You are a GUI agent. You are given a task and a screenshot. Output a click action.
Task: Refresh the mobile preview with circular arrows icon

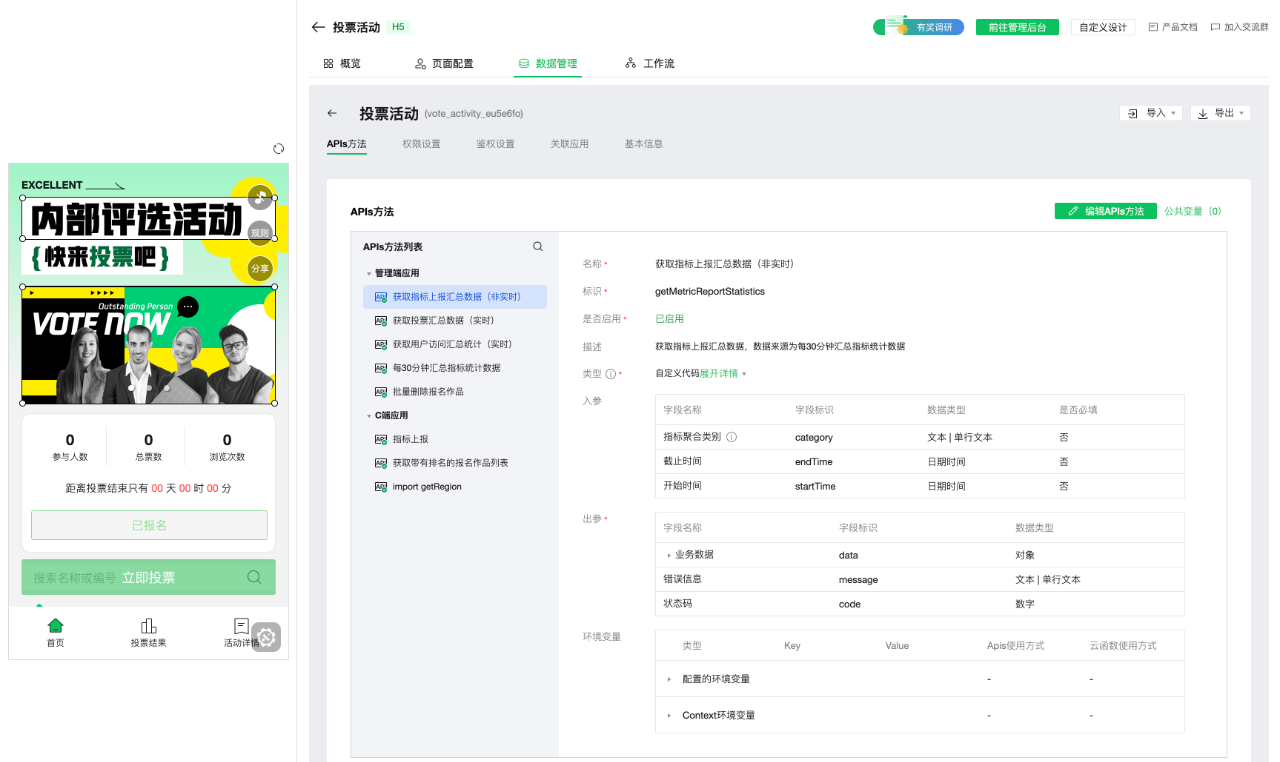pyautogui.click(x=279, y=149)
